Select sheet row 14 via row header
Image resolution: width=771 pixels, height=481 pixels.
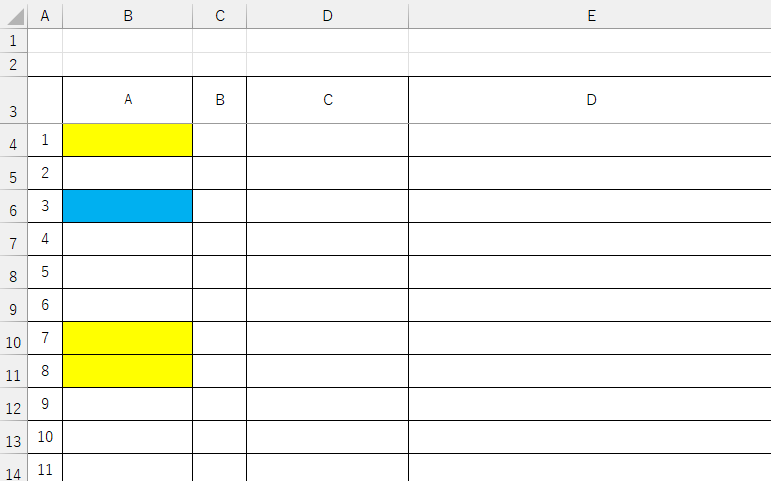pyautogui.click(x=13, y=472)
